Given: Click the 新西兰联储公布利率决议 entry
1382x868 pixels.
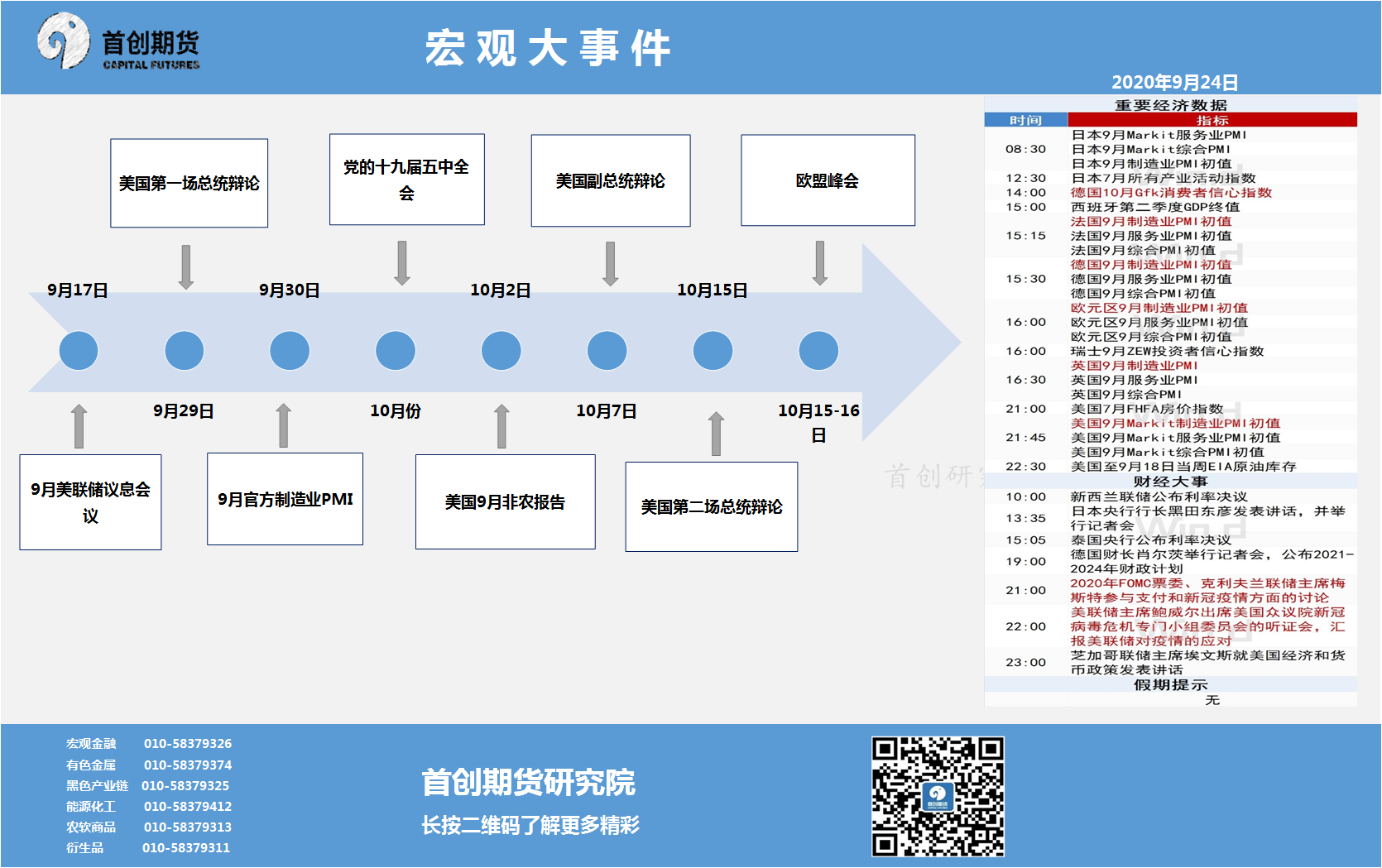Looking at the screenshot, I should pyautogui.click(x=1159, y=496).
